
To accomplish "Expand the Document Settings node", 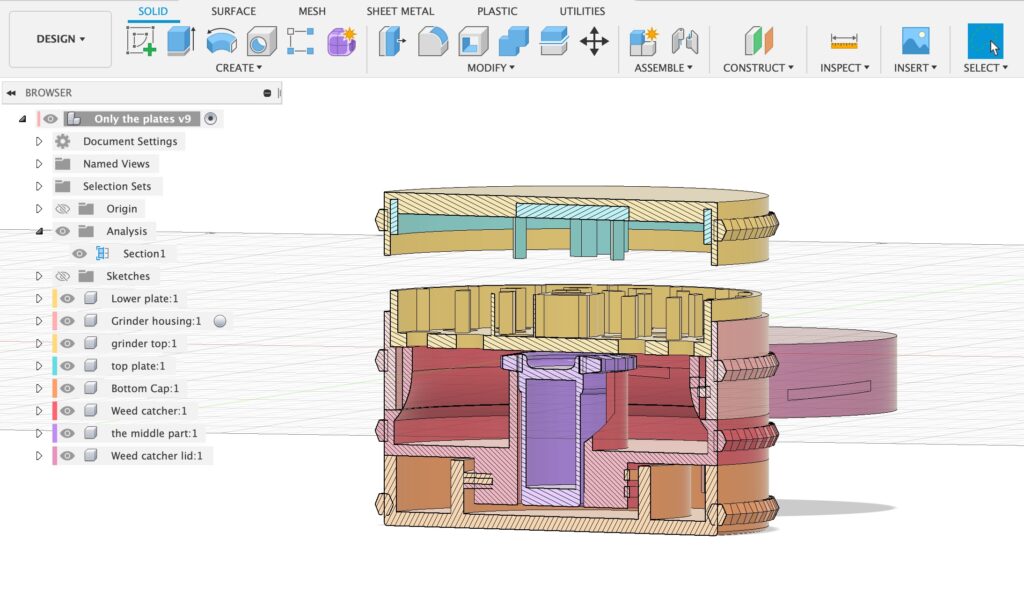I will click(x=39, y=142).
